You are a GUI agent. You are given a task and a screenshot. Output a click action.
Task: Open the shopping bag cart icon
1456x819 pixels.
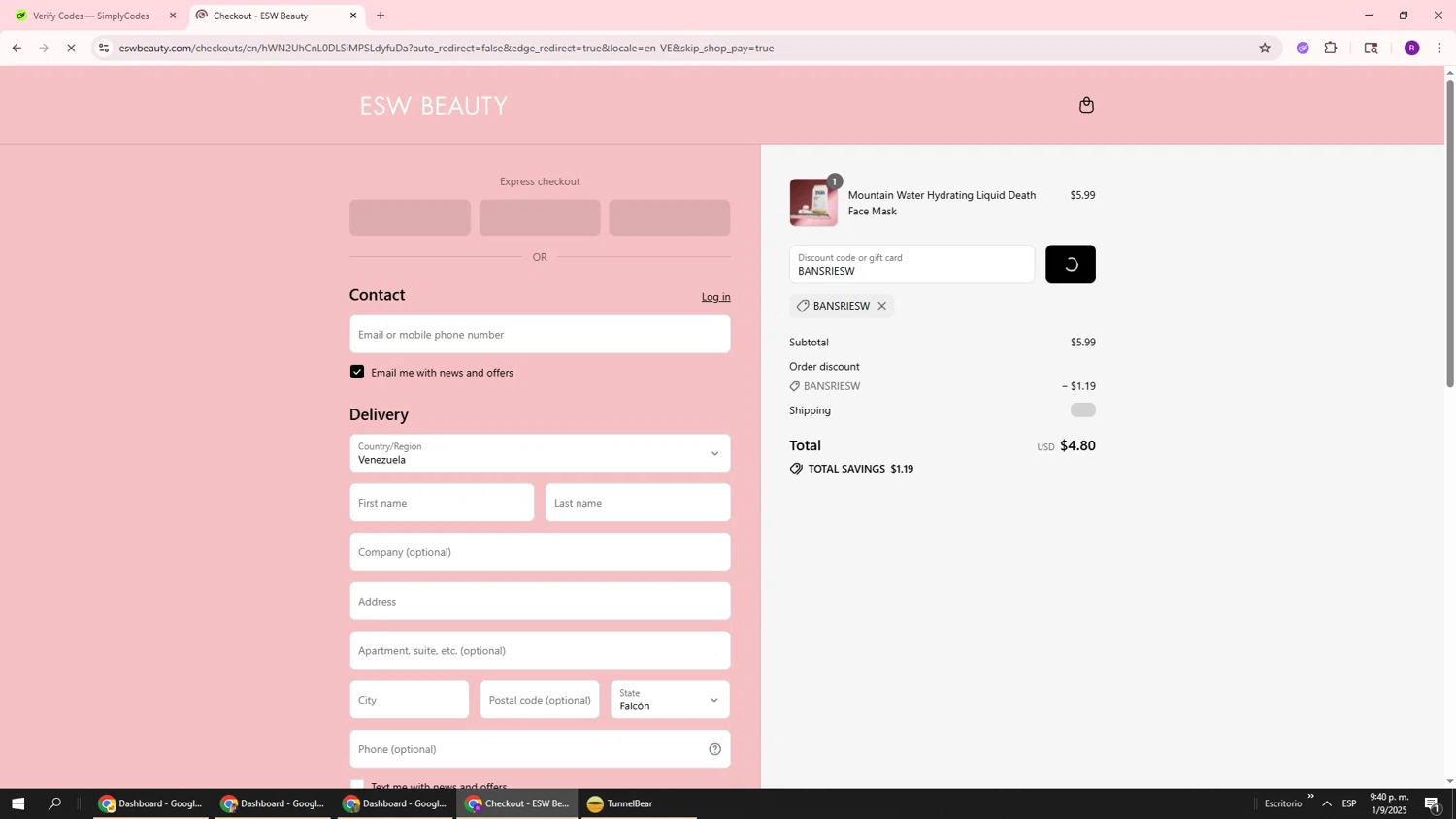(x=1086, y=105)
